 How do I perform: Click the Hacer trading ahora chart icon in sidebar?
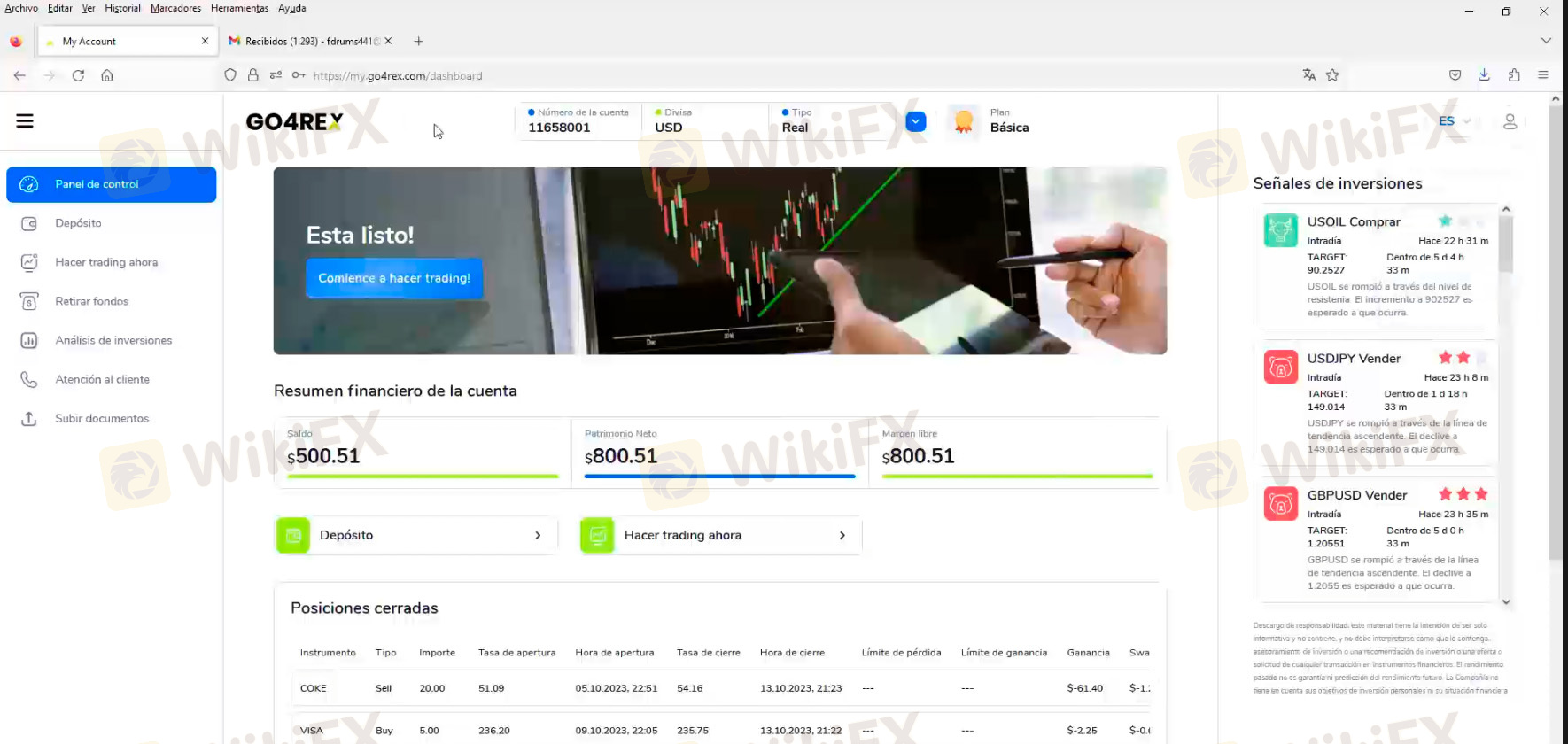(x=29, y=262)
